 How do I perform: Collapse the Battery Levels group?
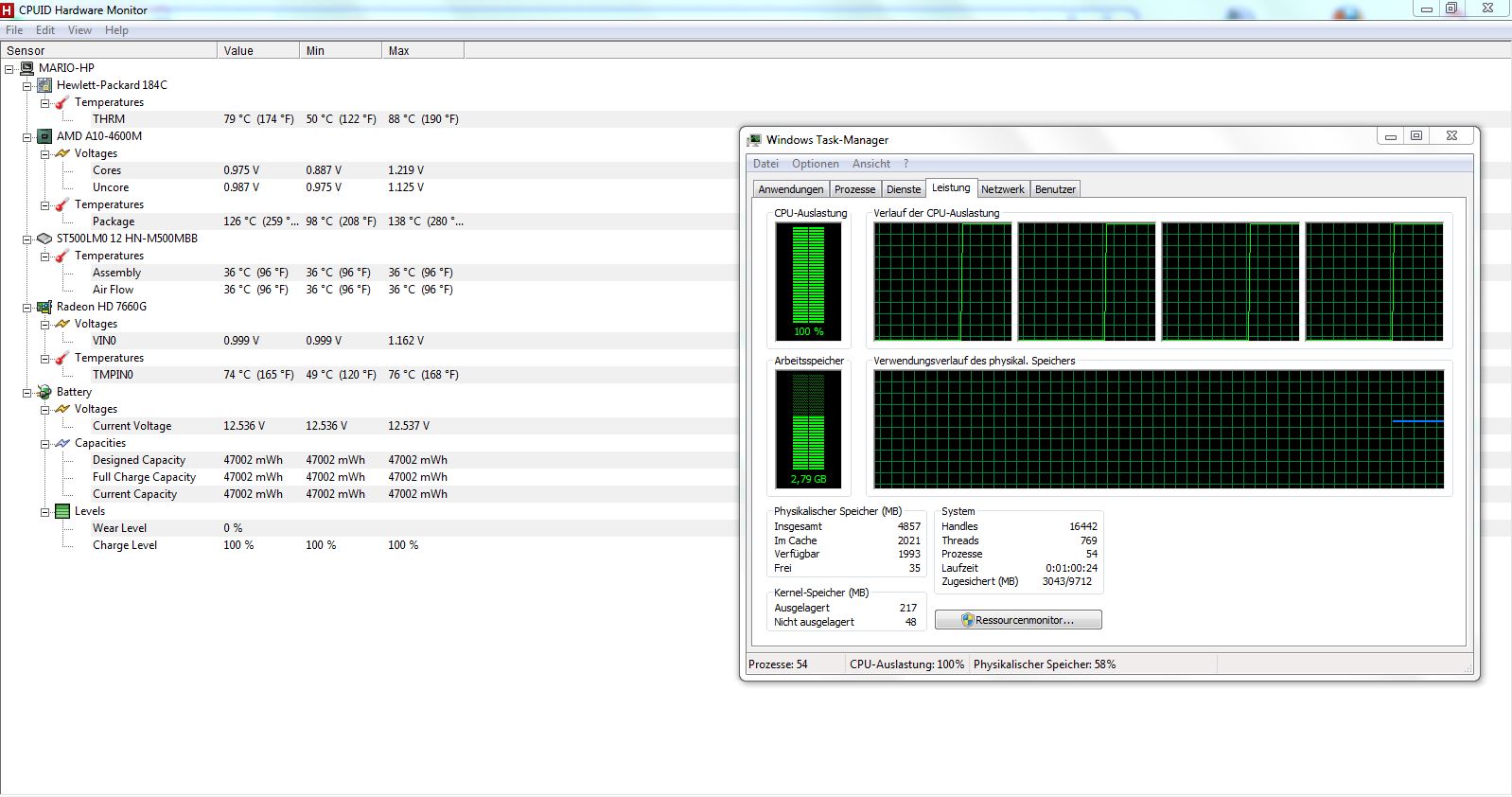pyautogui.click(x=44, y=511)
